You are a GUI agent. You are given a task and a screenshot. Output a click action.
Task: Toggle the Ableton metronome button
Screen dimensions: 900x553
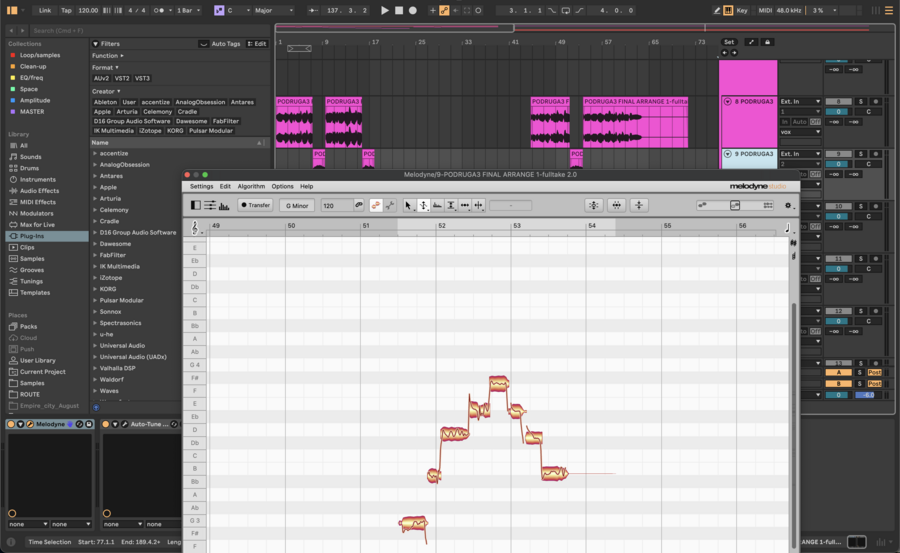[160, 10]
